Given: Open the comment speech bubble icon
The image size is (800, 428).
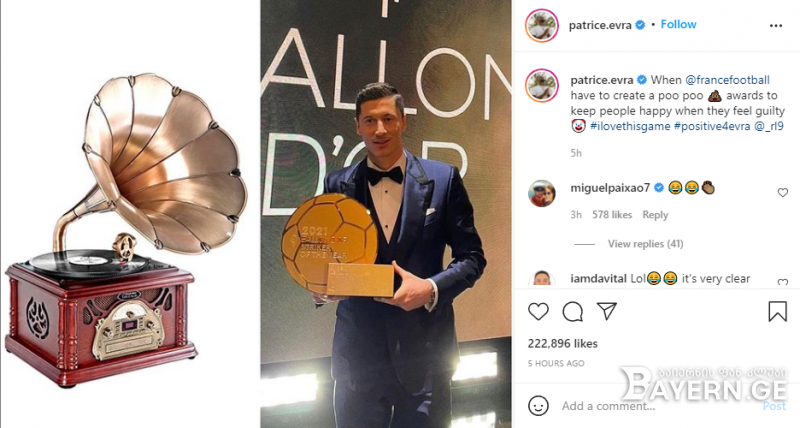Looking at the screenshot, I should 572,311.
